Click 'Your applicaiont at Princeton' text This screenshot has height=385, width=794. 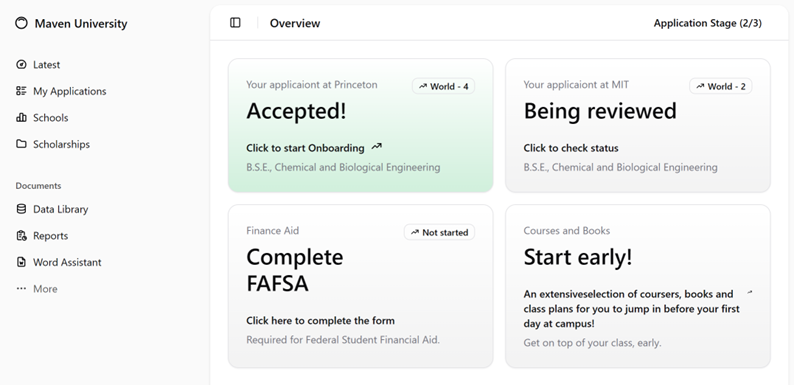pos(311,85)
